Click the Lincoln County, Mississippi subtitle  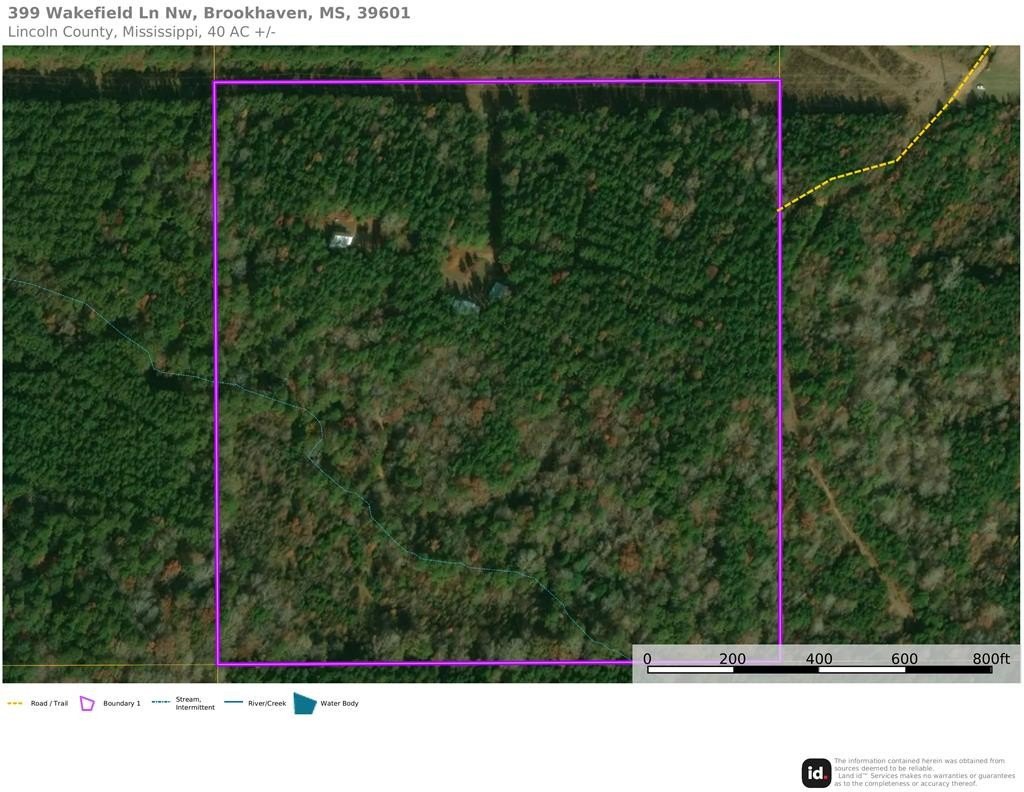click(x=141, y=32)
